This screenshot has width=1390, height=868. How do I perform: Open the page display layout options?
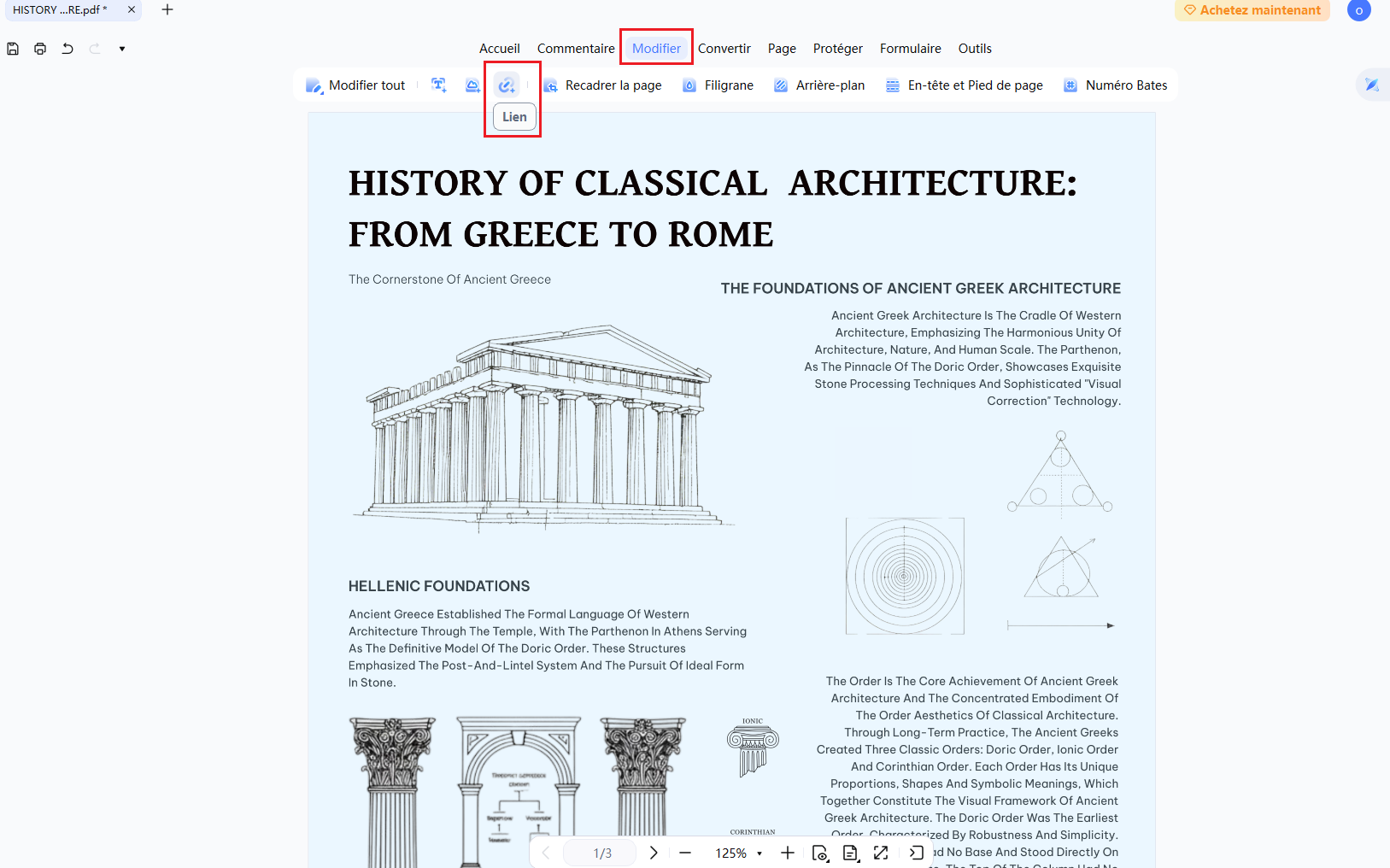point(850,853)
